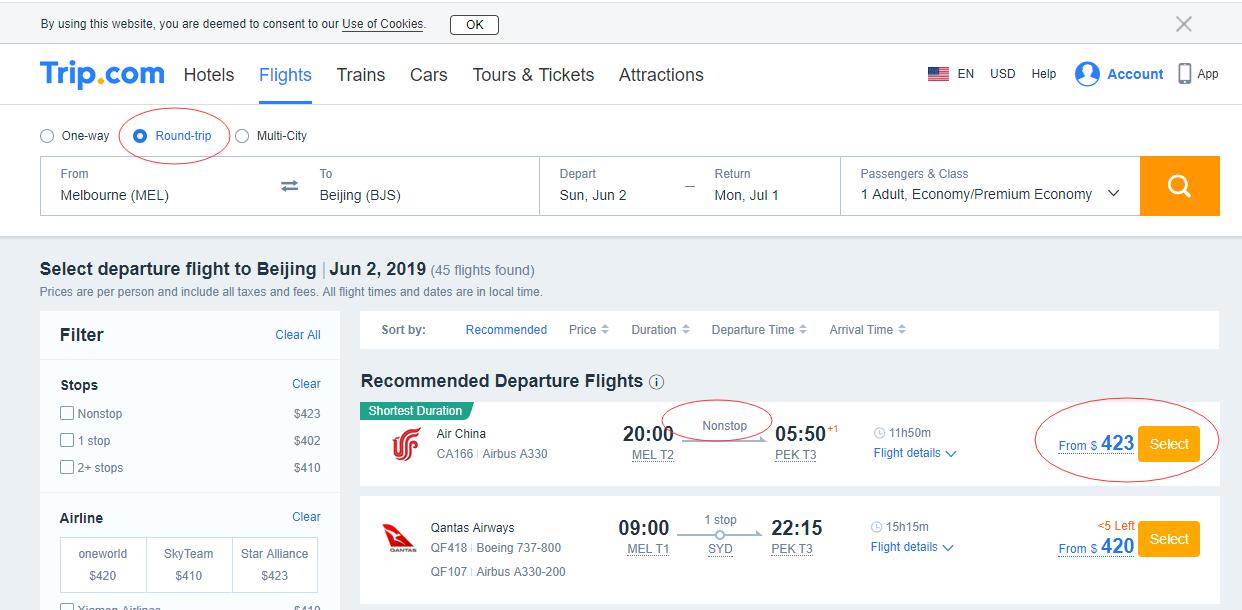Select the One-way radio button
The image size is (1242, 610).
(47, 136)
